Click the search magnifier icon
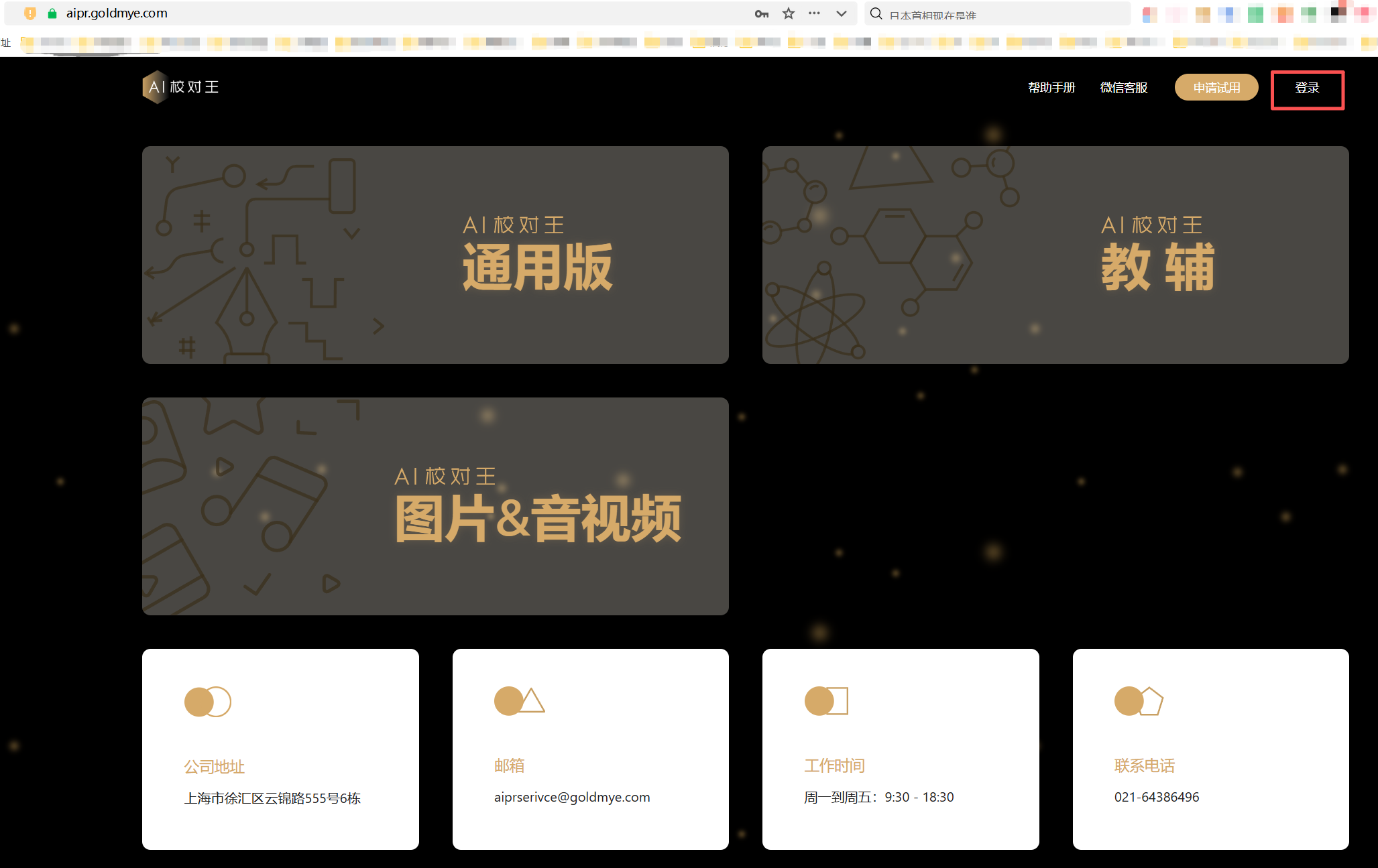Image resolution: width=1378 pixels, height=868 pixels. (x=876, y=13)
